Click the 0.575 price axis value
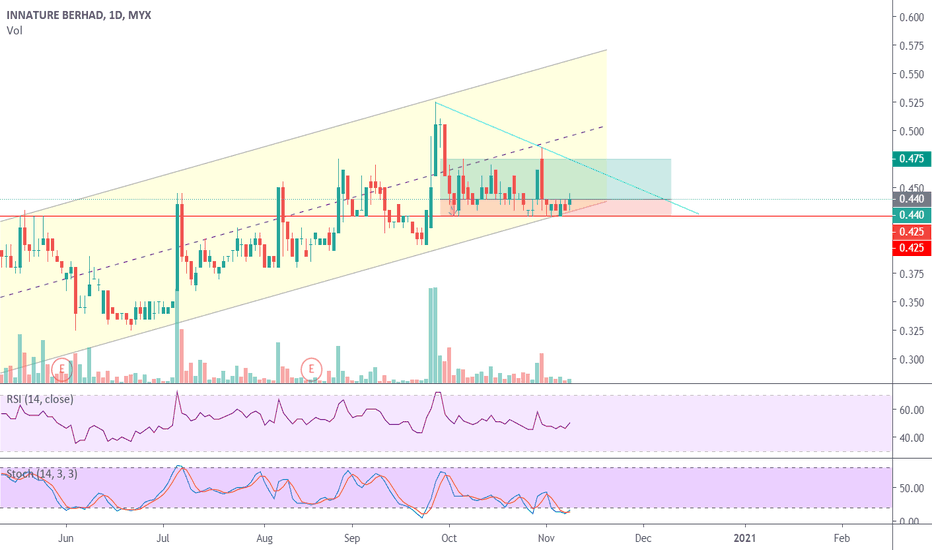Viewport: 932px width, 550px height. (911, 46)
